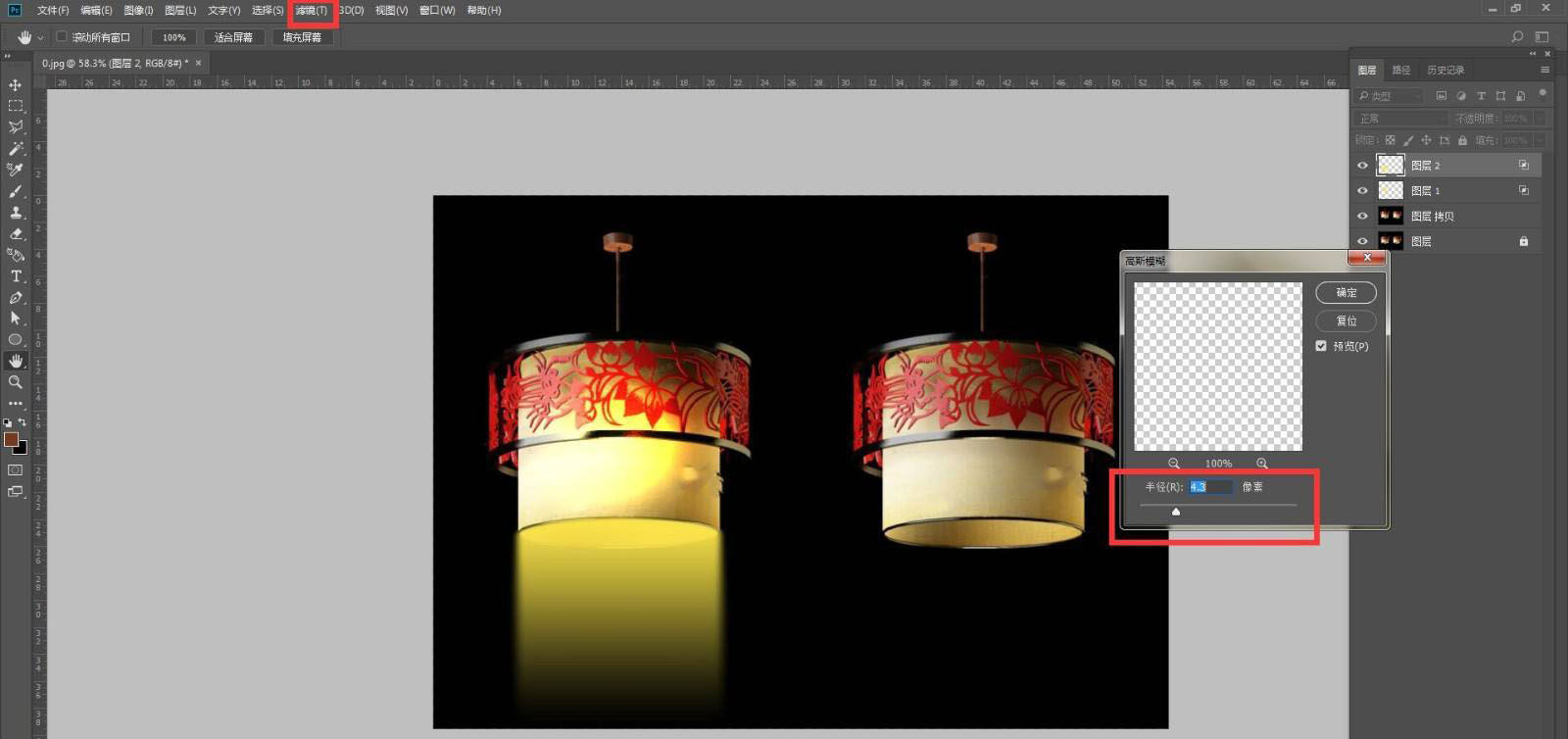
Task: Click zoom-out magnifier in Gaussian Blur preview
Action: [1174, 464]
